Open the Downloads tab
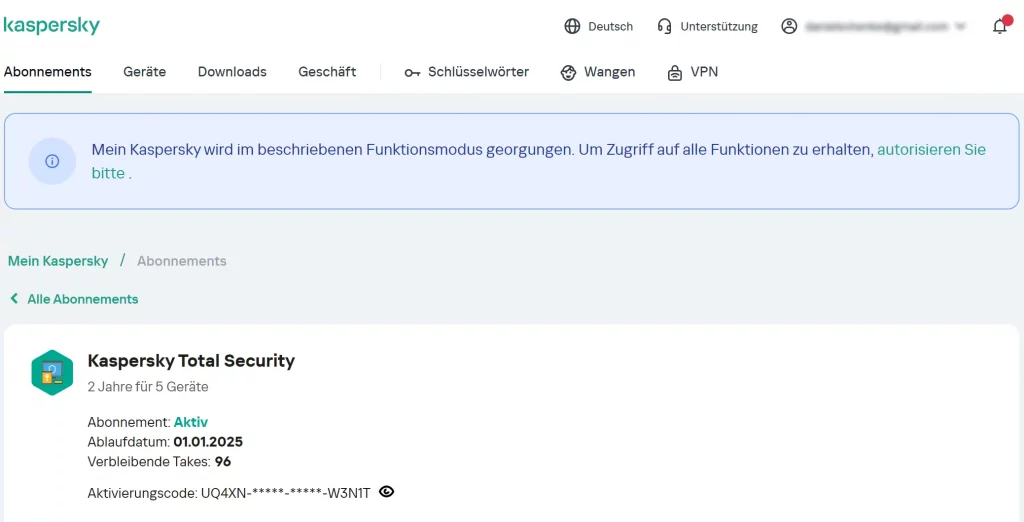The width and height of the screenshot is (1024, 522). (x=232, y=72)
